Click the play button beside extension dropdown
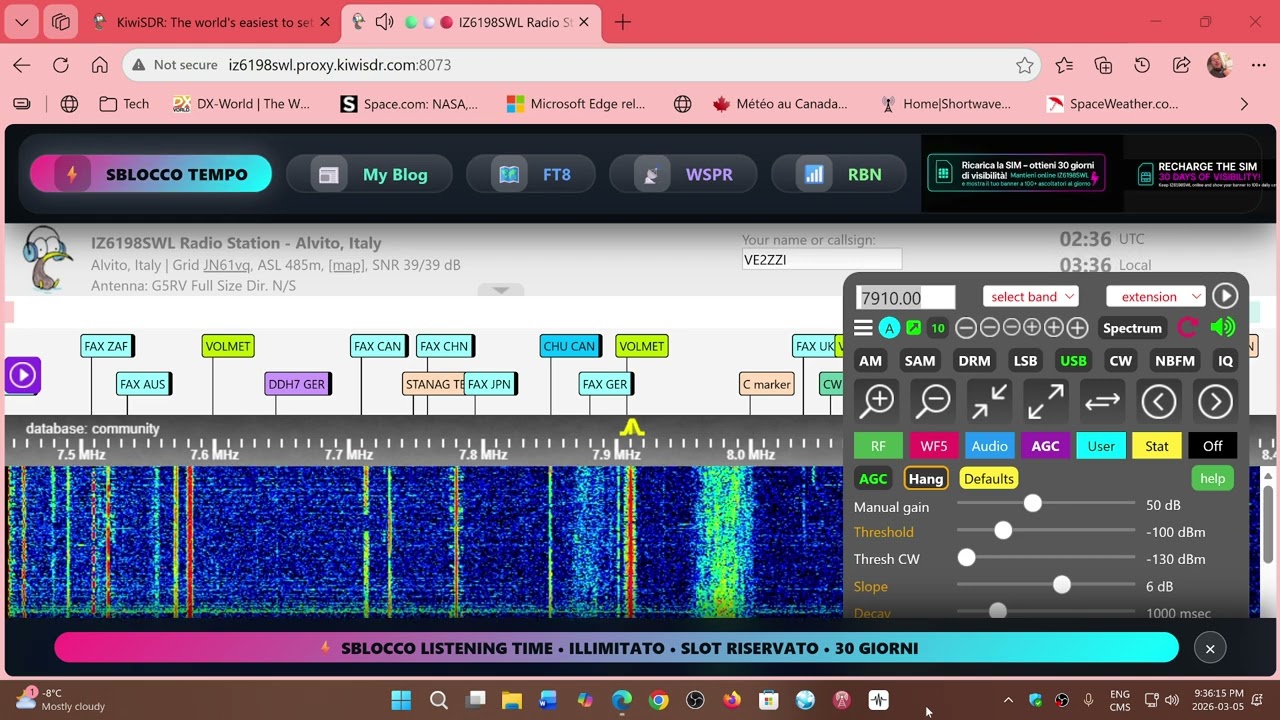The width and height of the screenshot is (1280, 720). pos(1225,296)
